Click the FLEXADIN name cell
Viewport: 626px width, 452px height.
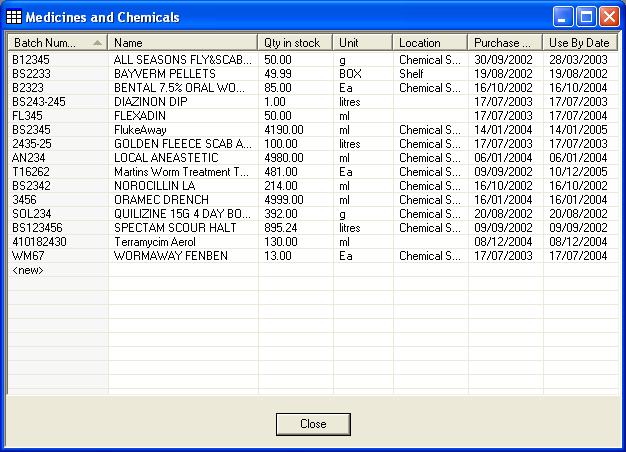click(183, 116)
